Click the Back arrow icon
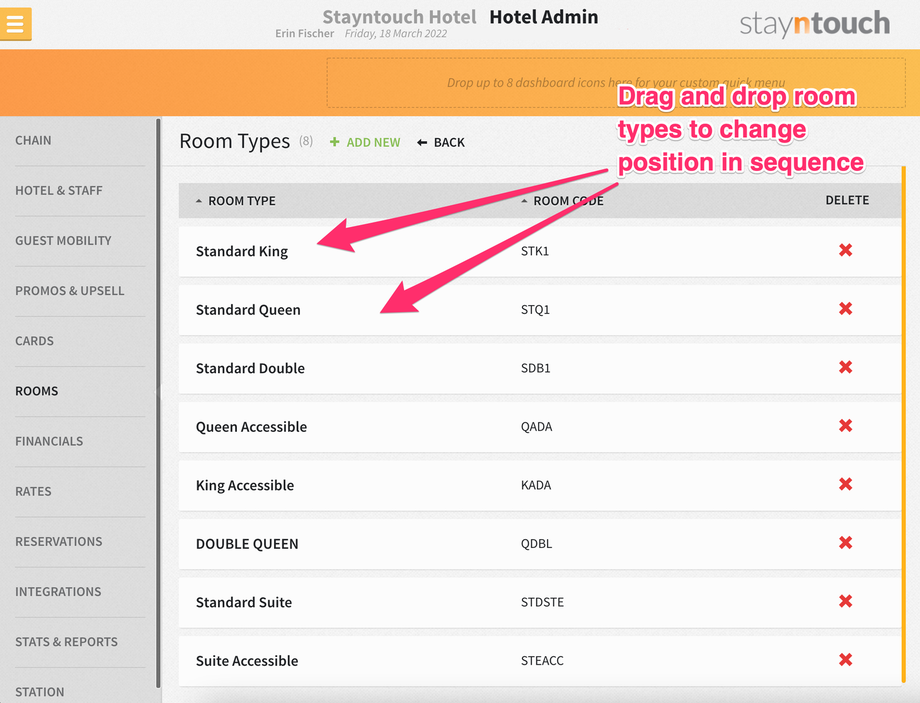This screenshot has width=920, height=703. (x=422, y=143)
